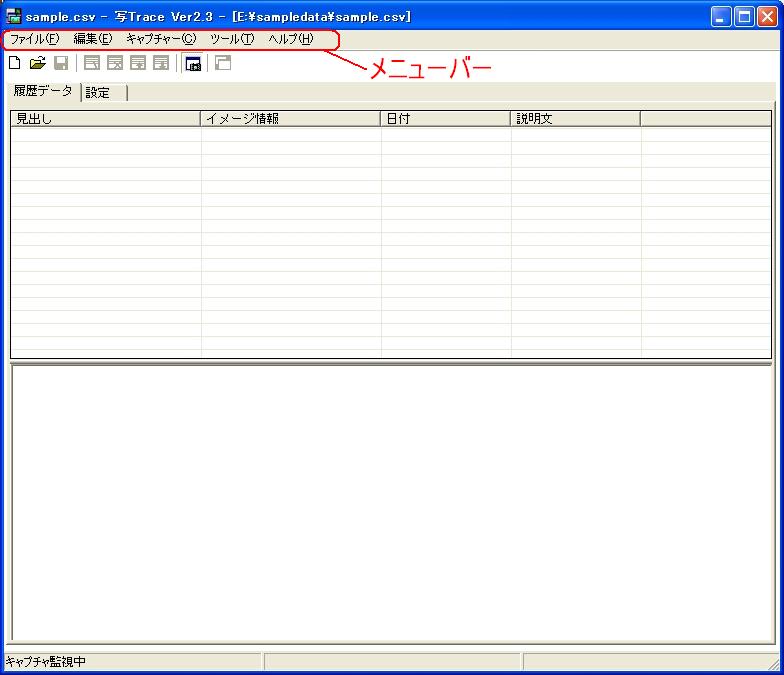Open the 編集(E) menu

tap(93, 39)
